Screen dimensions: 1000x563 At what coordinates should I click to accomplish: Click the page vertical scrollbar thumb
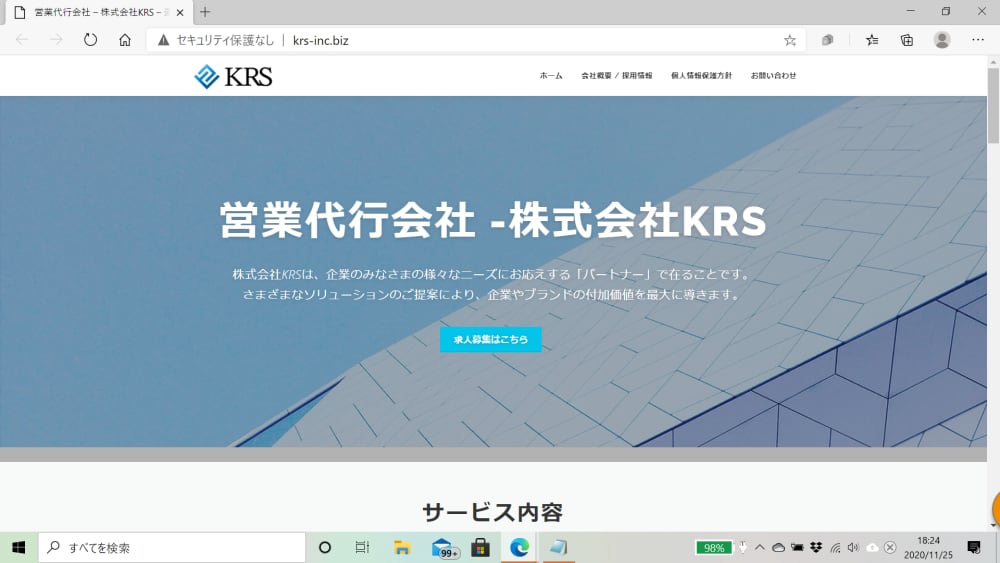993,105
